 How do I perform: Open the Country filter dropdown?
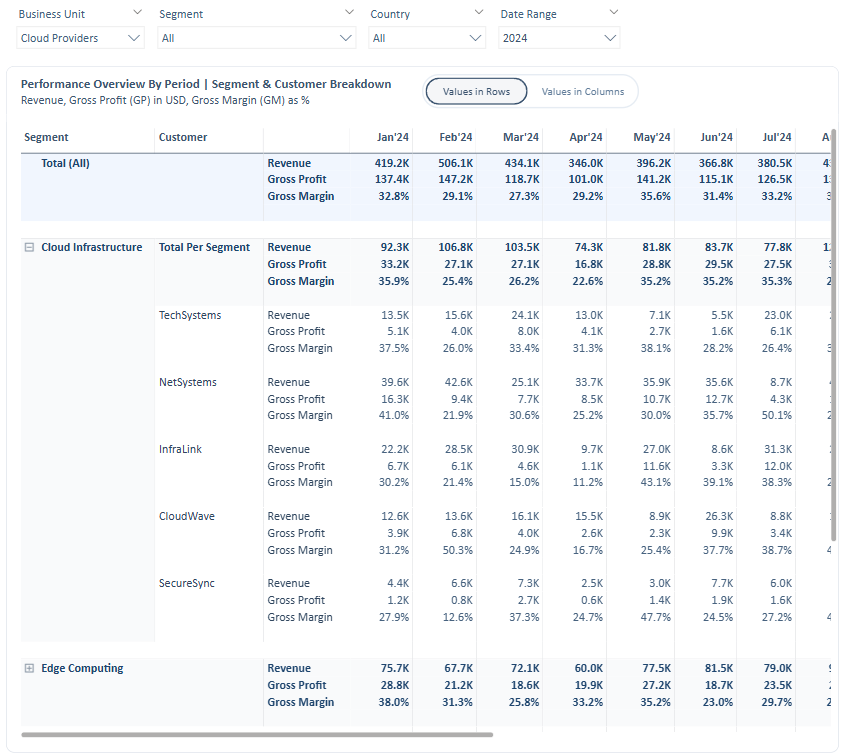click(427, 38)
